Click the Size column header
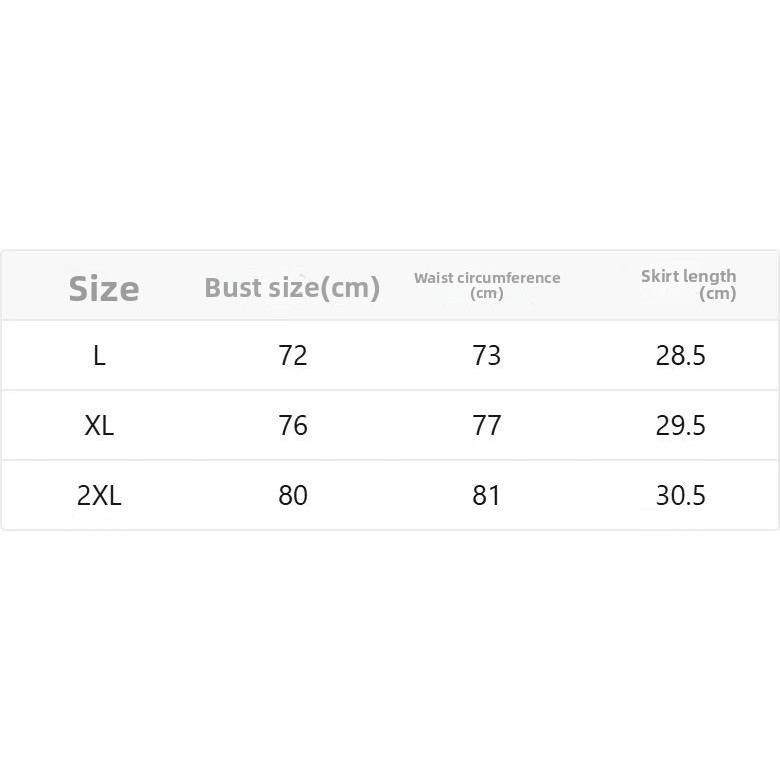780x780 pixels. (103, 289)
